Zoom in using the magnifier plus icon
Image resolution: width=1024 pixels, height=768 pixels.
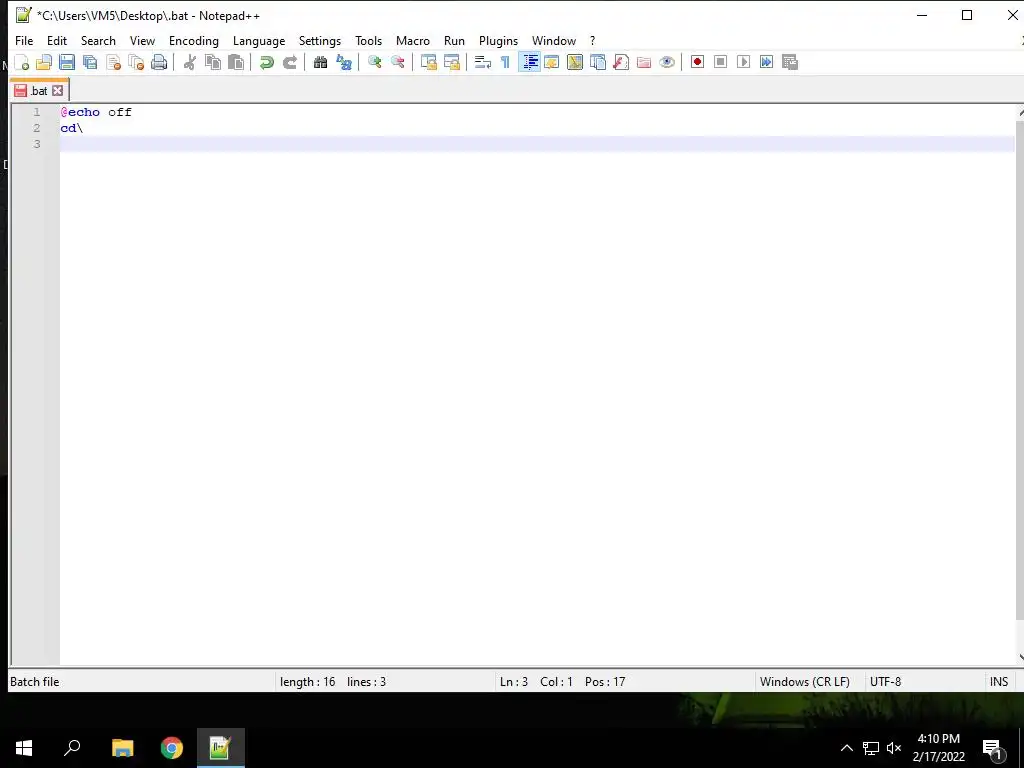point(374,62)
